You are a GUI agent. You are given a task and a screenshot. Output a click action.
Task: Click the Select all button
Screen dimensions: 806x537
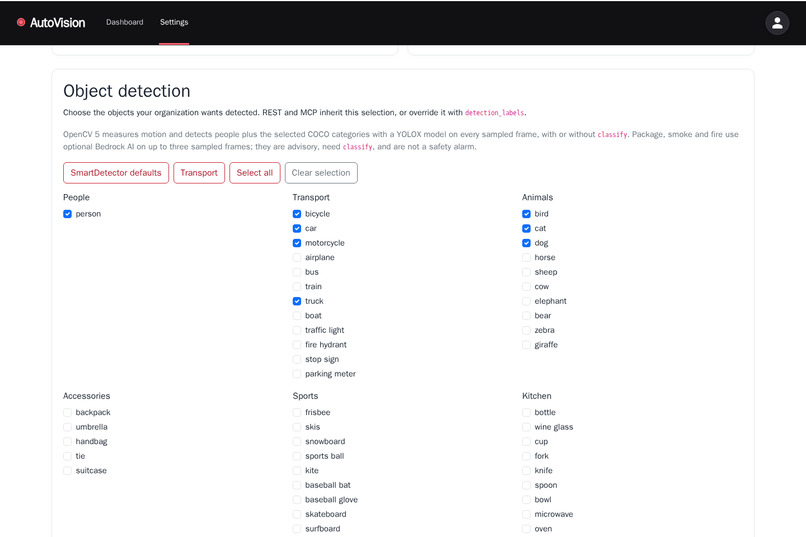254,173
